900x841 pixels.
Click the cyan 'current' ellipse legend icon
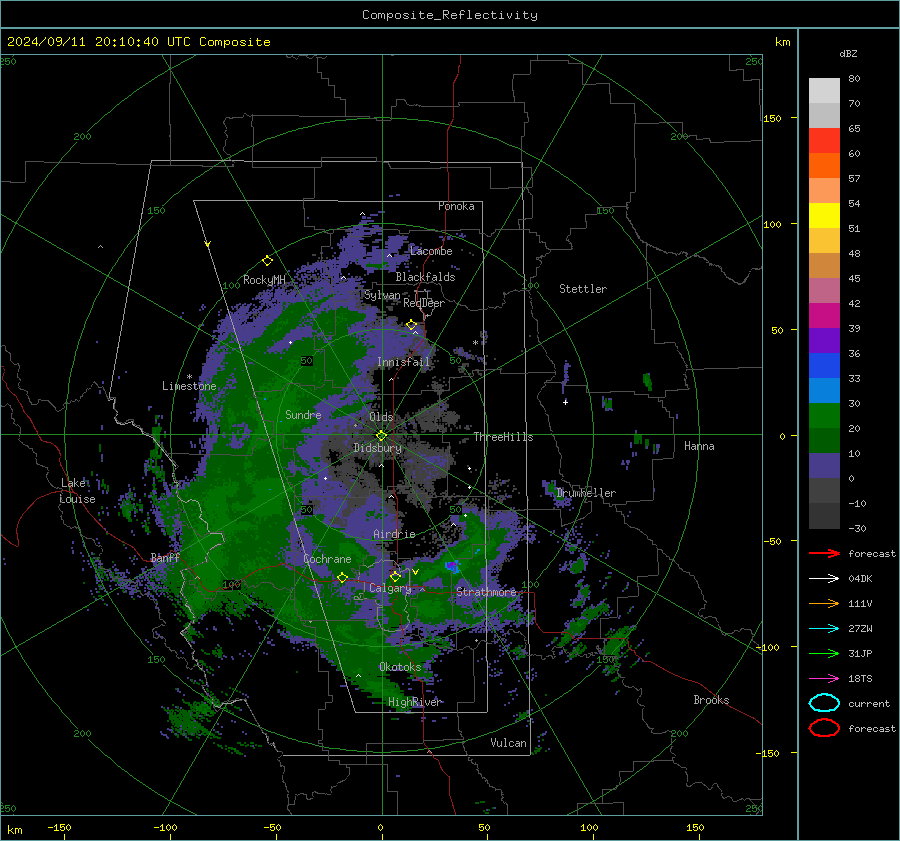[824, 703]
